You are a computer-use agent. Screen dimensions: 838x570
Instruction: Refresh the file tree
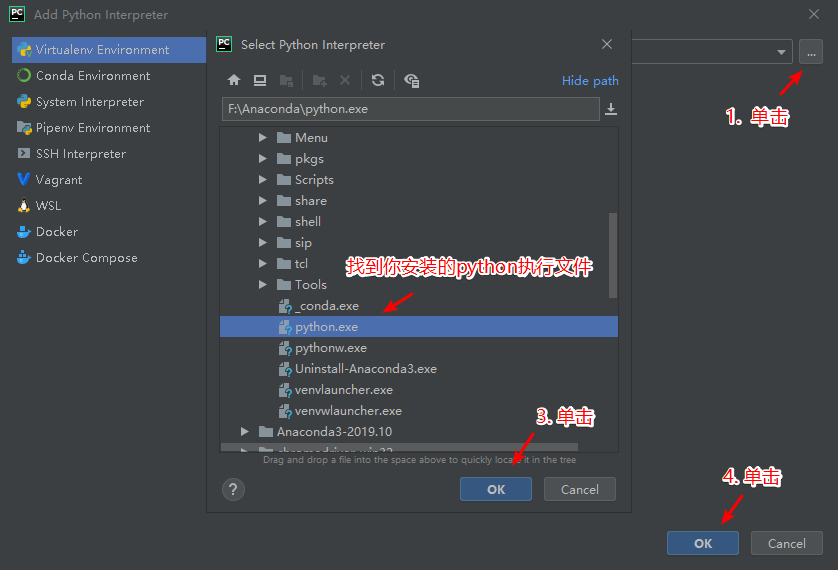377,81
